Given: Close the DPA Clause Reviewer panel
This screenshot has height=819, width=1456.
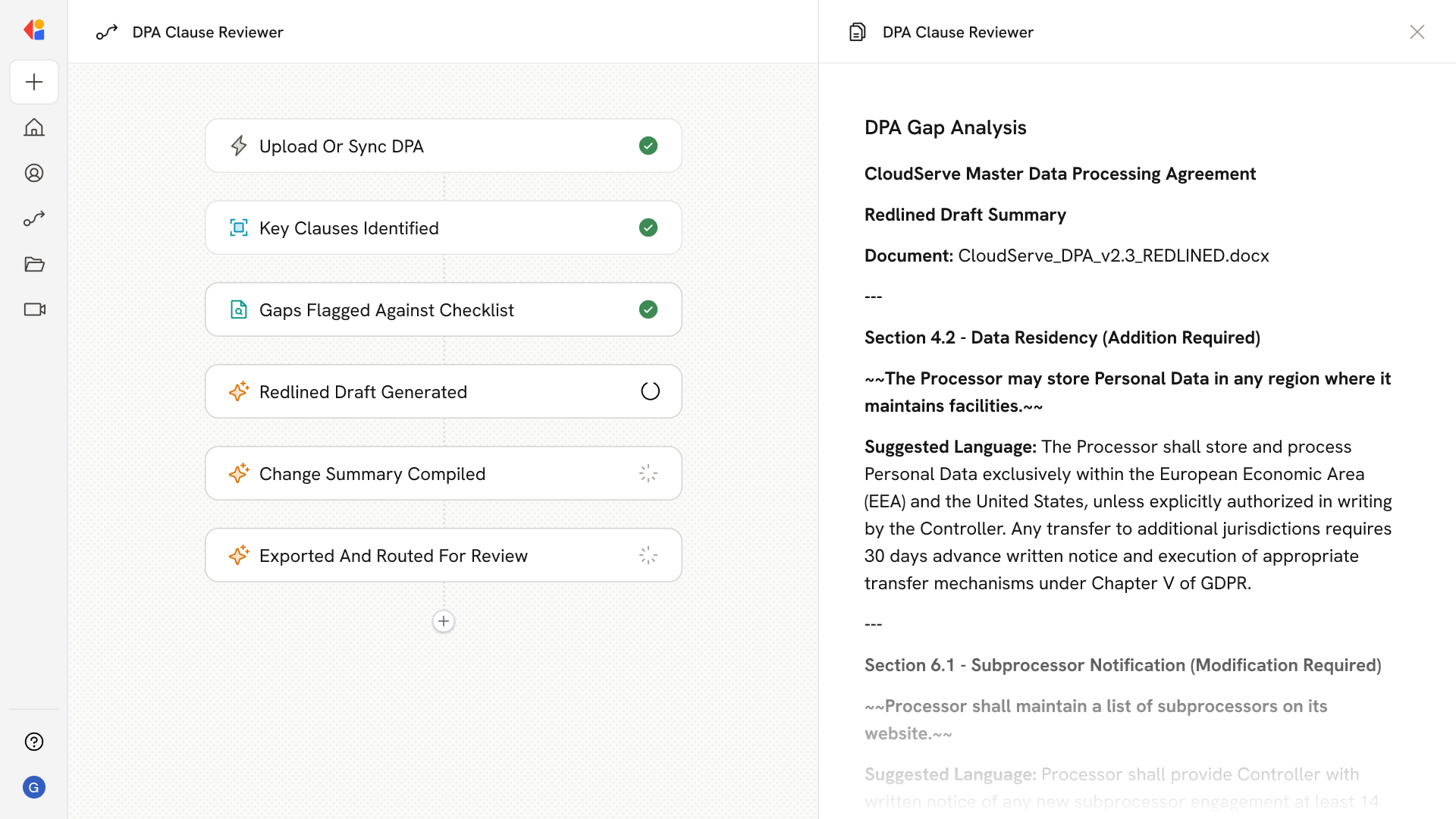Looking at the screenshot, I should coord(1417,32).
